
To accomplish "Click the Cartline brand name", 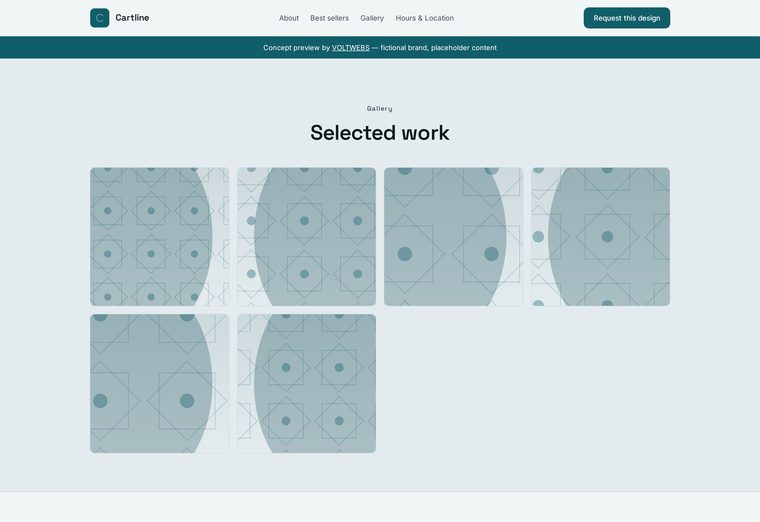I will coord(132,18).
